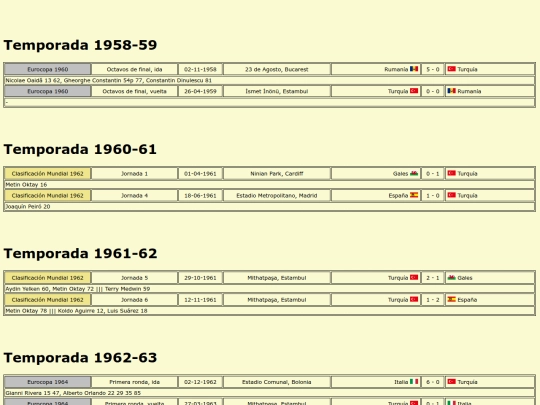Click venue Ninian Park, Cardiff
This screenshot has height=405, width=540.
(x=277, y=174)
